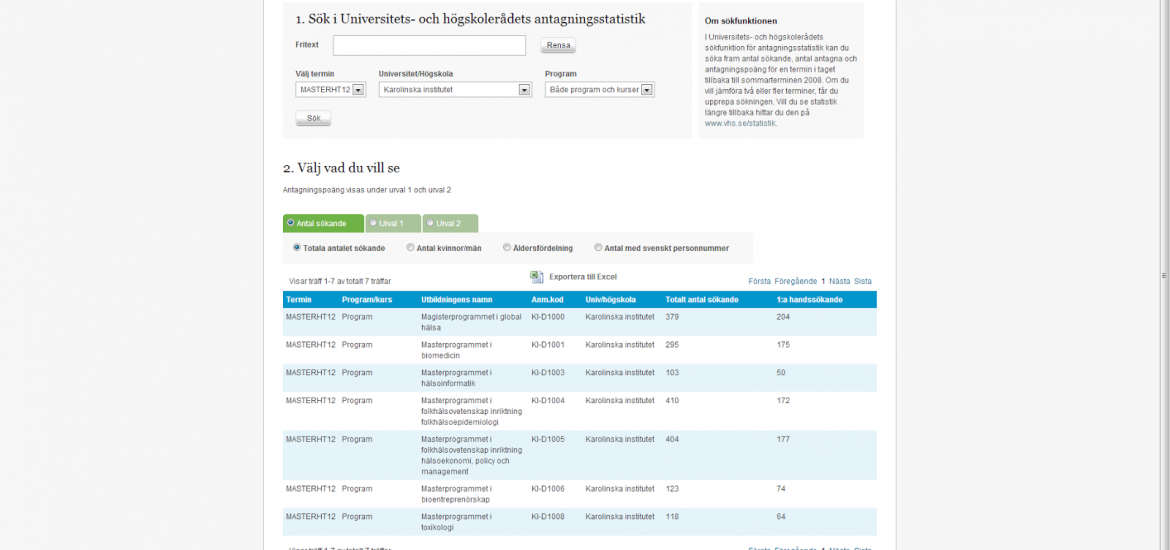Click the Totalt antal sökande header
The width and height of the screenshot is (1170, 550).
coord(702,300)
